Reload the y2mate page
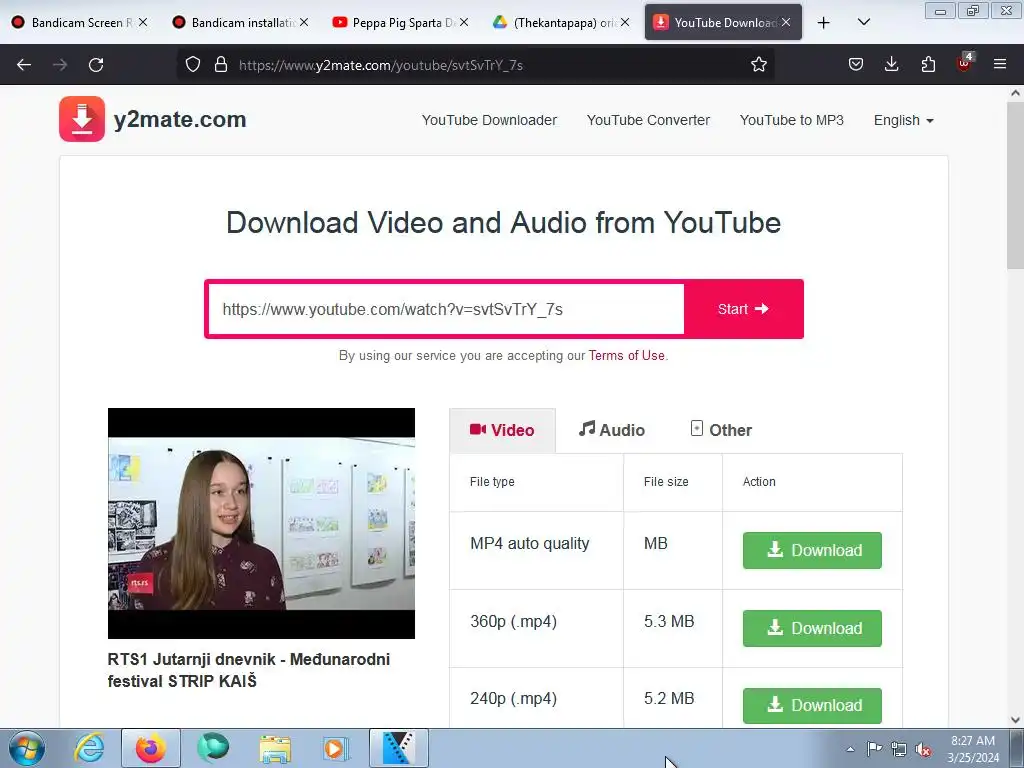 96,65
